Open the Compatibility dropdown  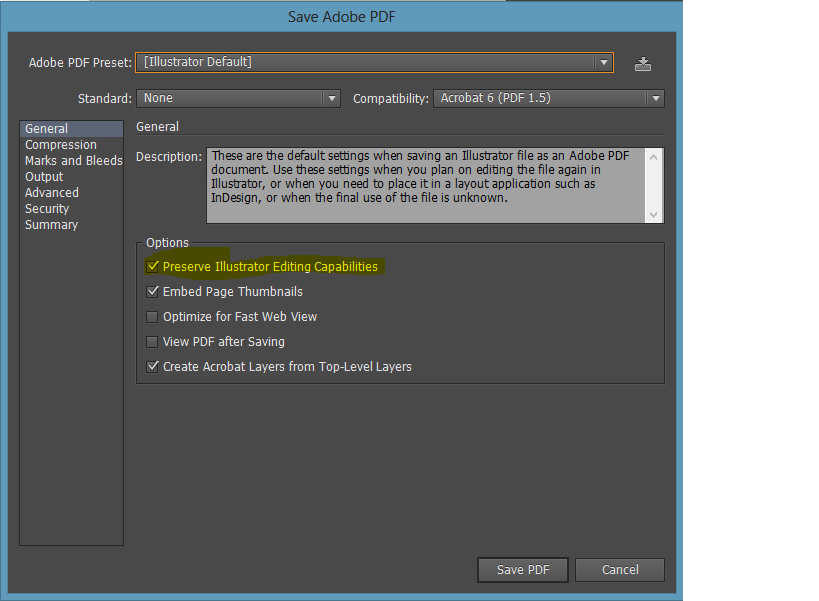tap(549, 98)
